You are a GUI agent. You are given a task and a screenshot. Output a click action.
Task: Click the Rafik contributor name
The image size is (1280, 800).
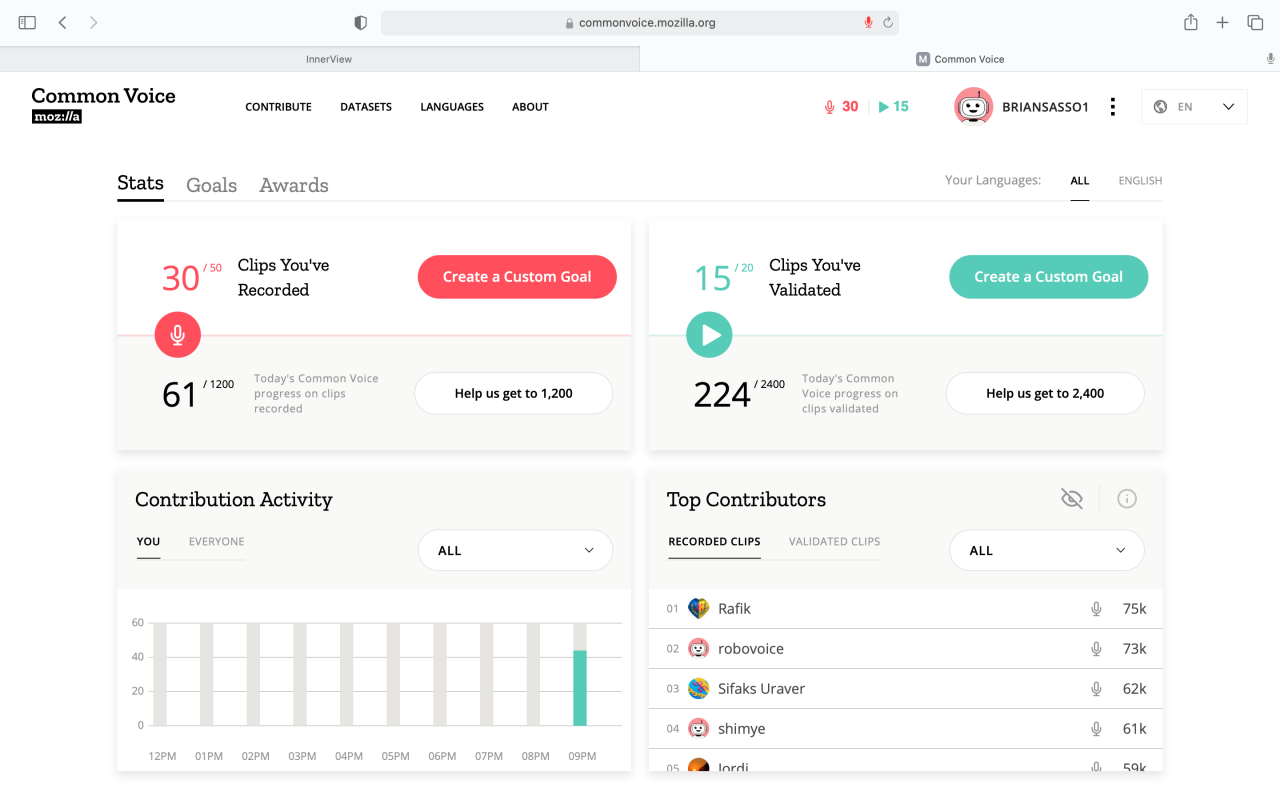tap(734, 608)
